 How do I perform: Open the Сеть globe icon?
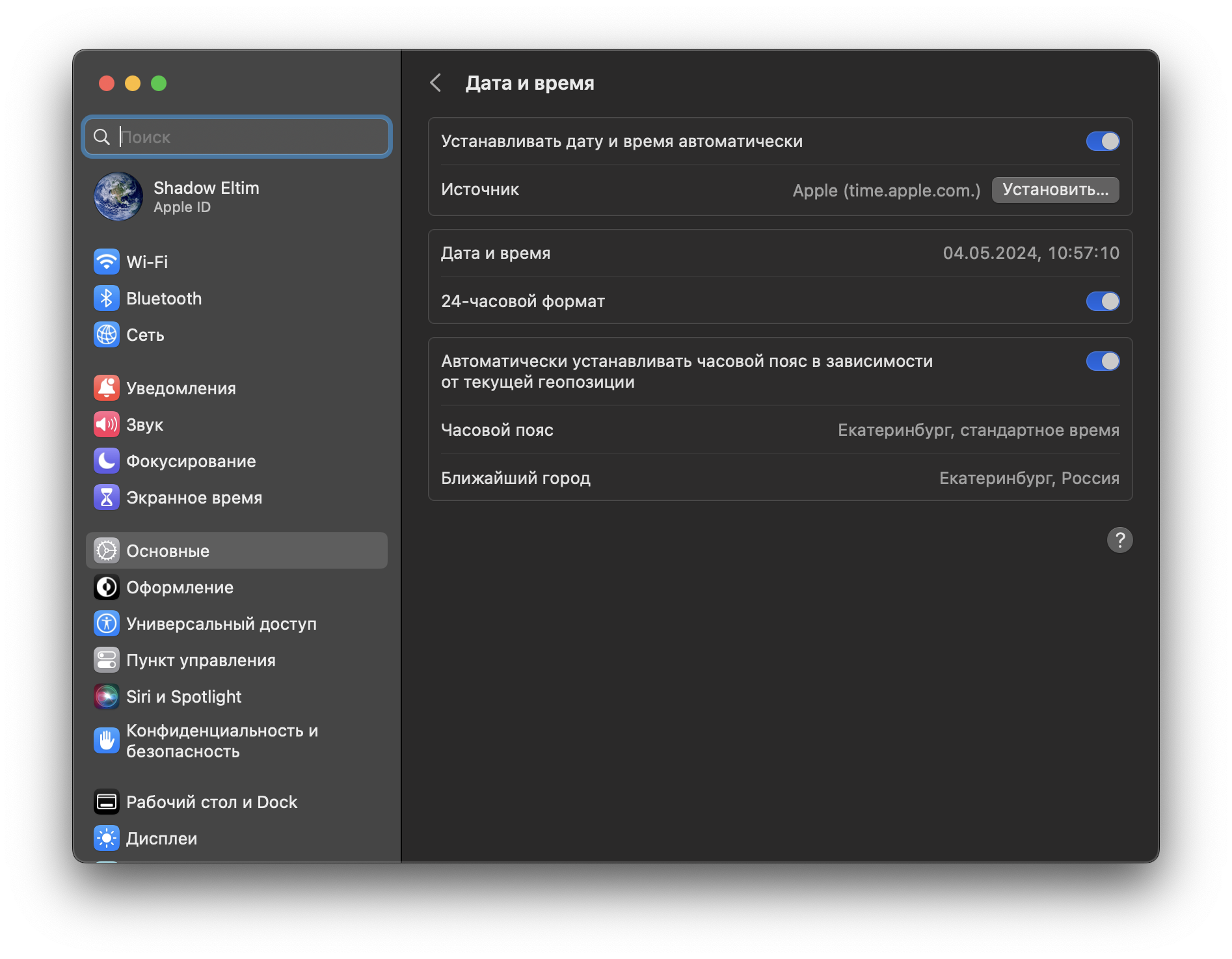[107, 335]
